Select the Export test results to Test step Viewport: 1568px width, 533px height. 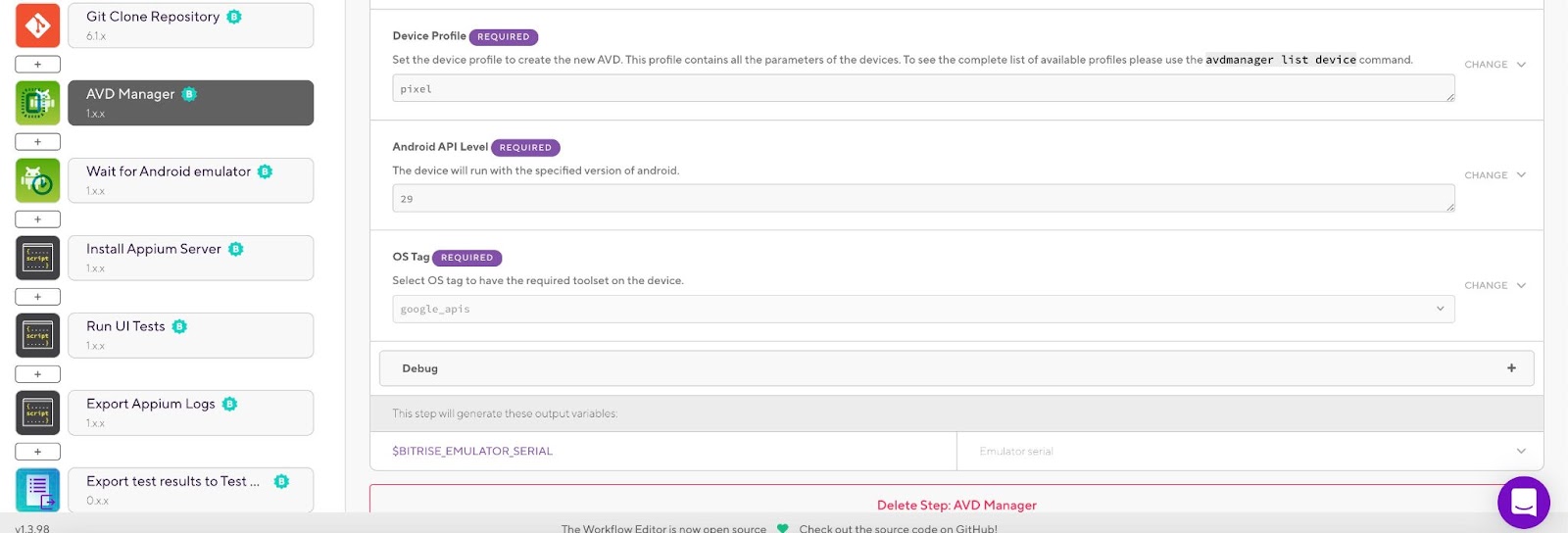(x=190, y=490)
